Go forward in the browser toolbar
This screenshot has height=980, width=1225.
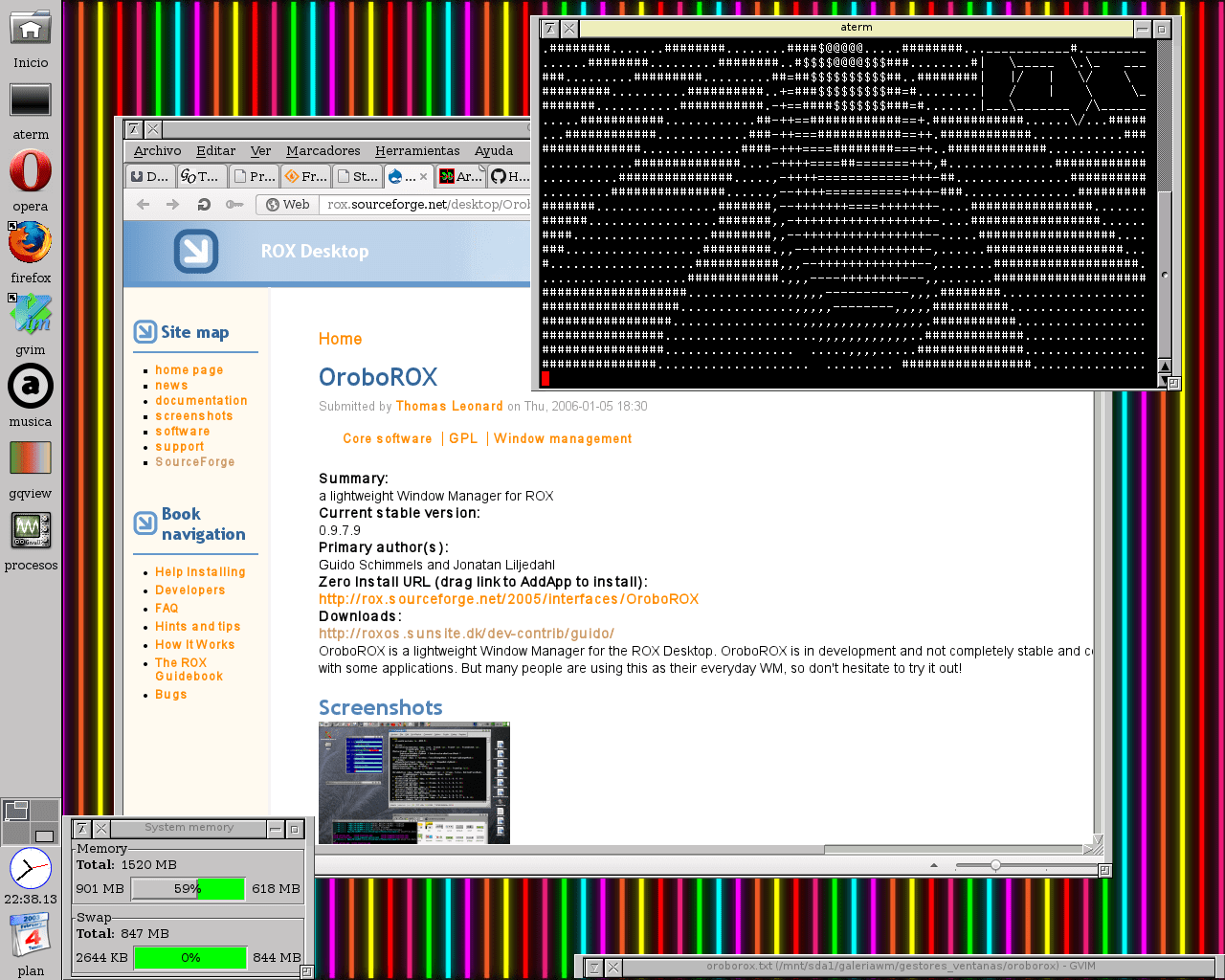click(173, 204)
